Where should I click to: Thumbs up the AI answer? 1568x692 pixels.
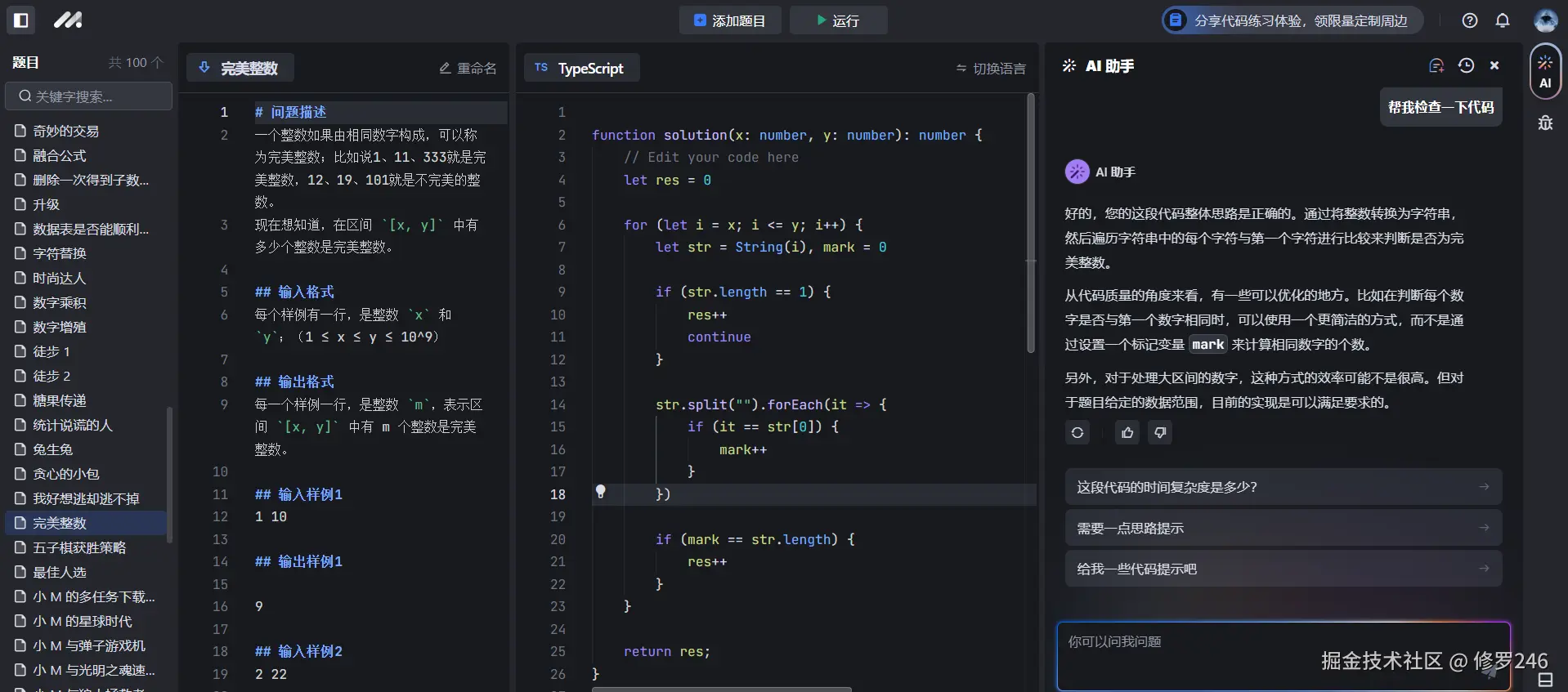pyautogui.click(x=1127, y=432)
